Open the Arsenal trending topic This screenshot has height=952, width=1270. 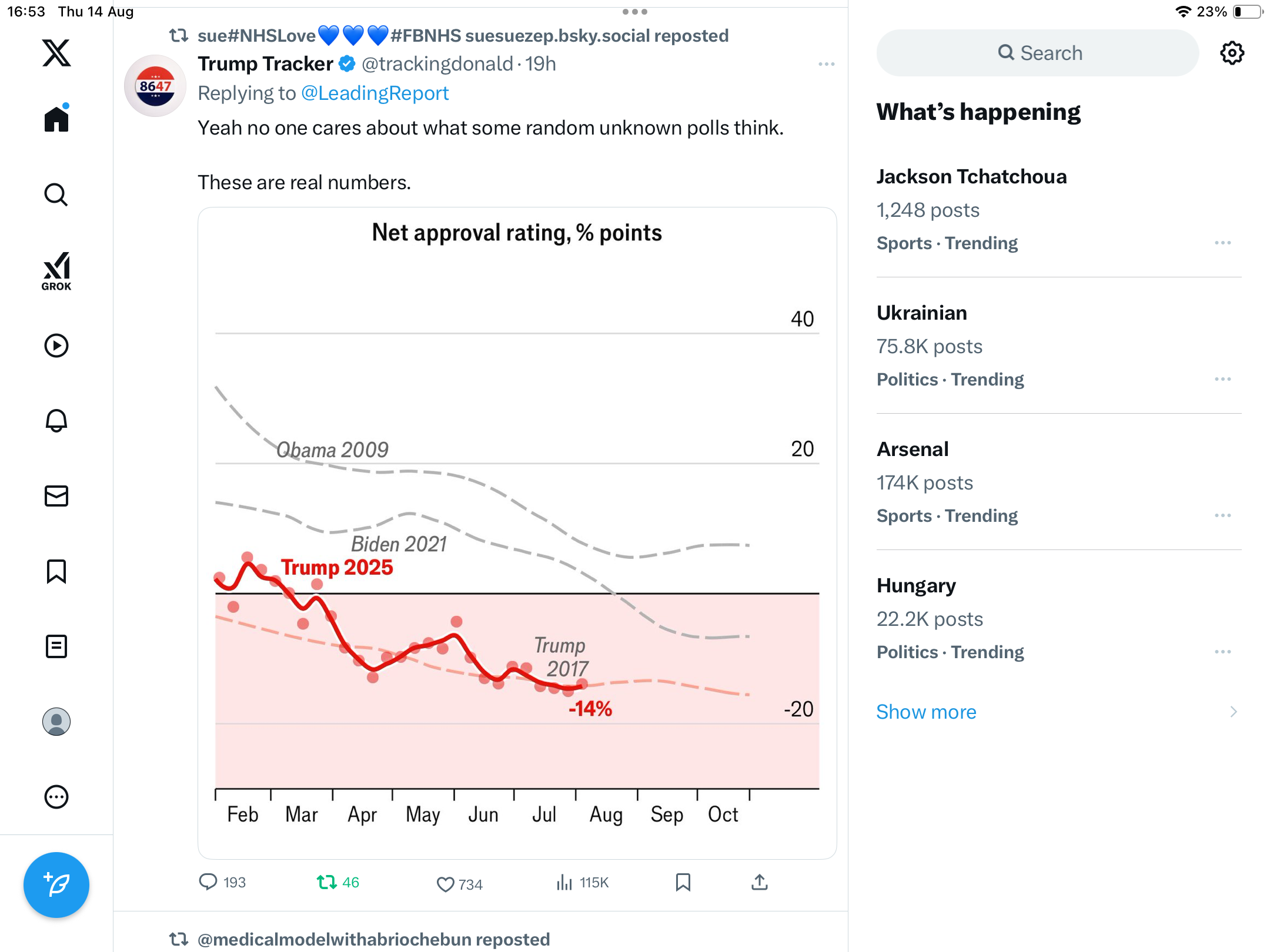[x=913, y=450]
